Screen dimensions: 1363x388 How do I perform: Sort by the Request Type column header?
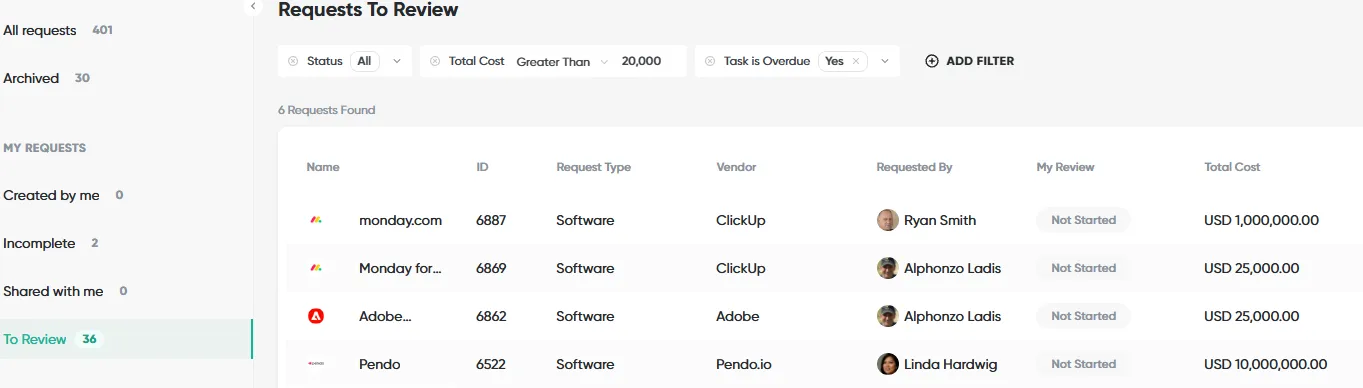[593, 167]
